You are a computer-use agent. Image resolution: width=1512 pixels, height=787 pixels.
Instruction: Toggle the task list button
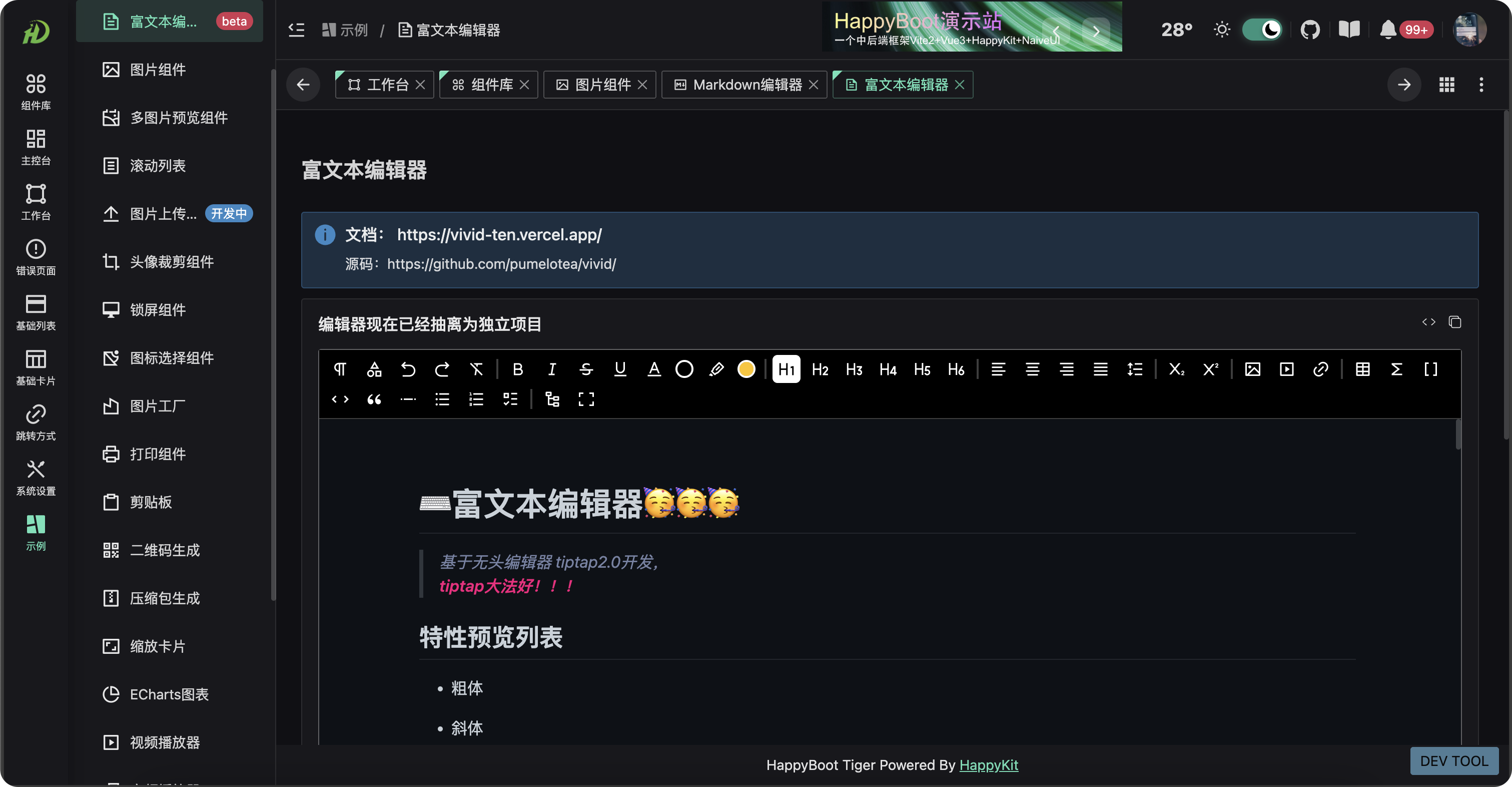click(510, 400)
